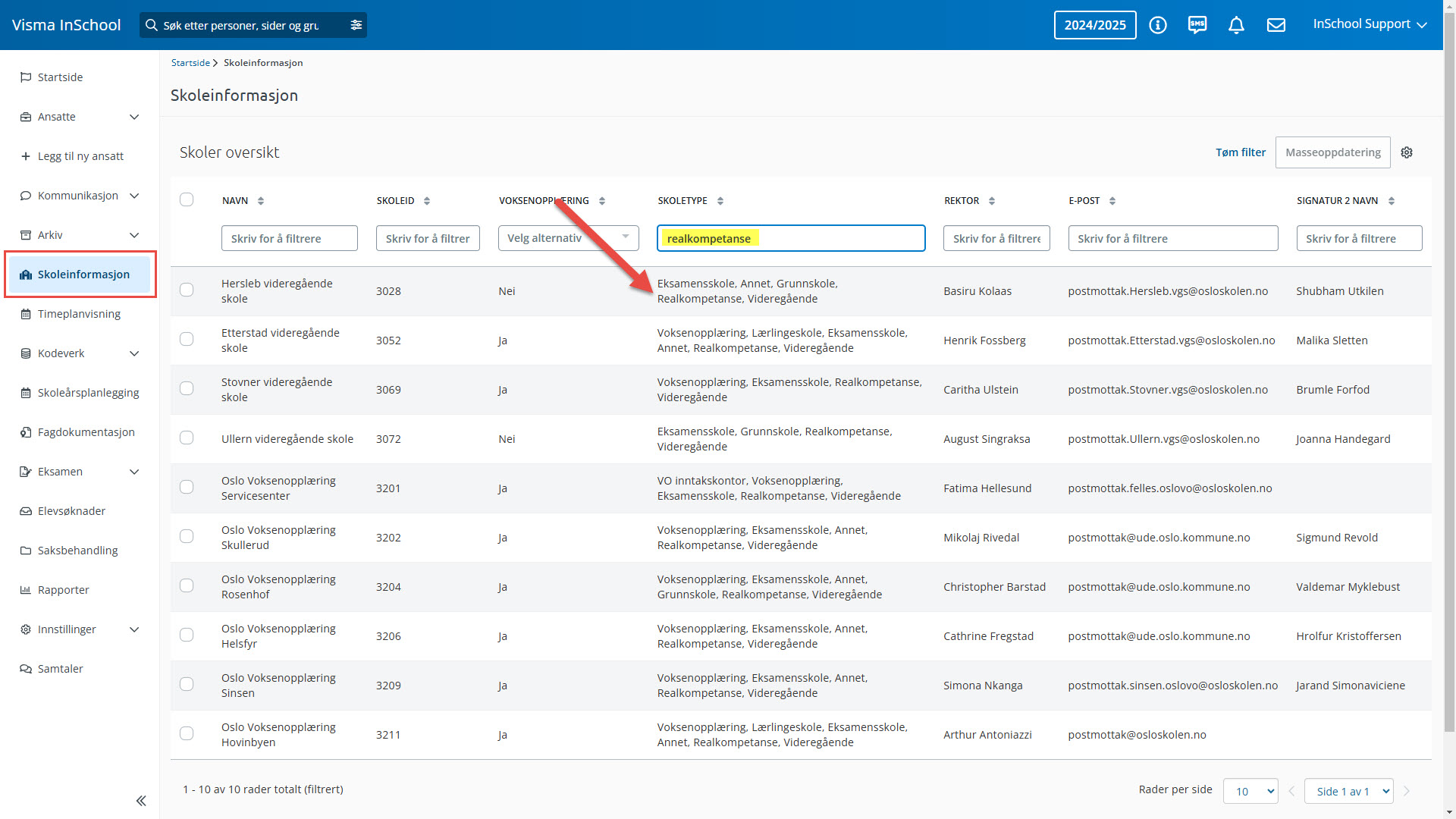
Task: Toggle the select-all header checkbox
Action: coord(187,199)
